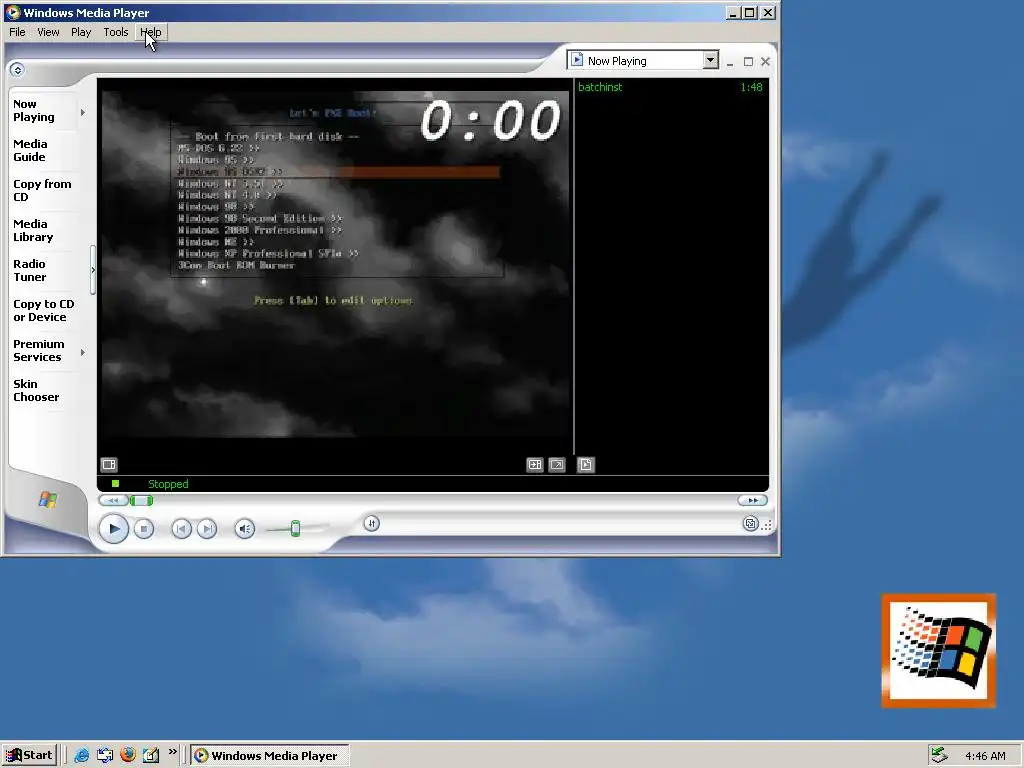Click Windows Media Player taskbar button

tap(270, 755)
